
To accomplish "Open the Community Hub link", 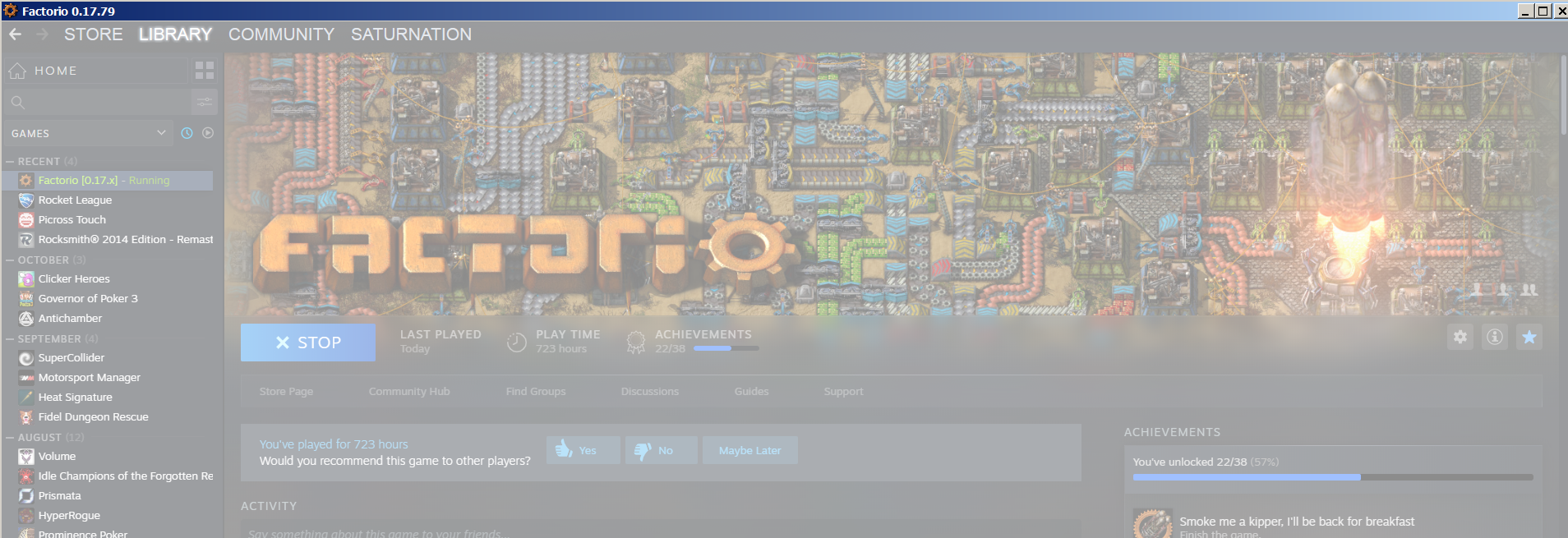I will pyautogui.click(x=409, y=391).
